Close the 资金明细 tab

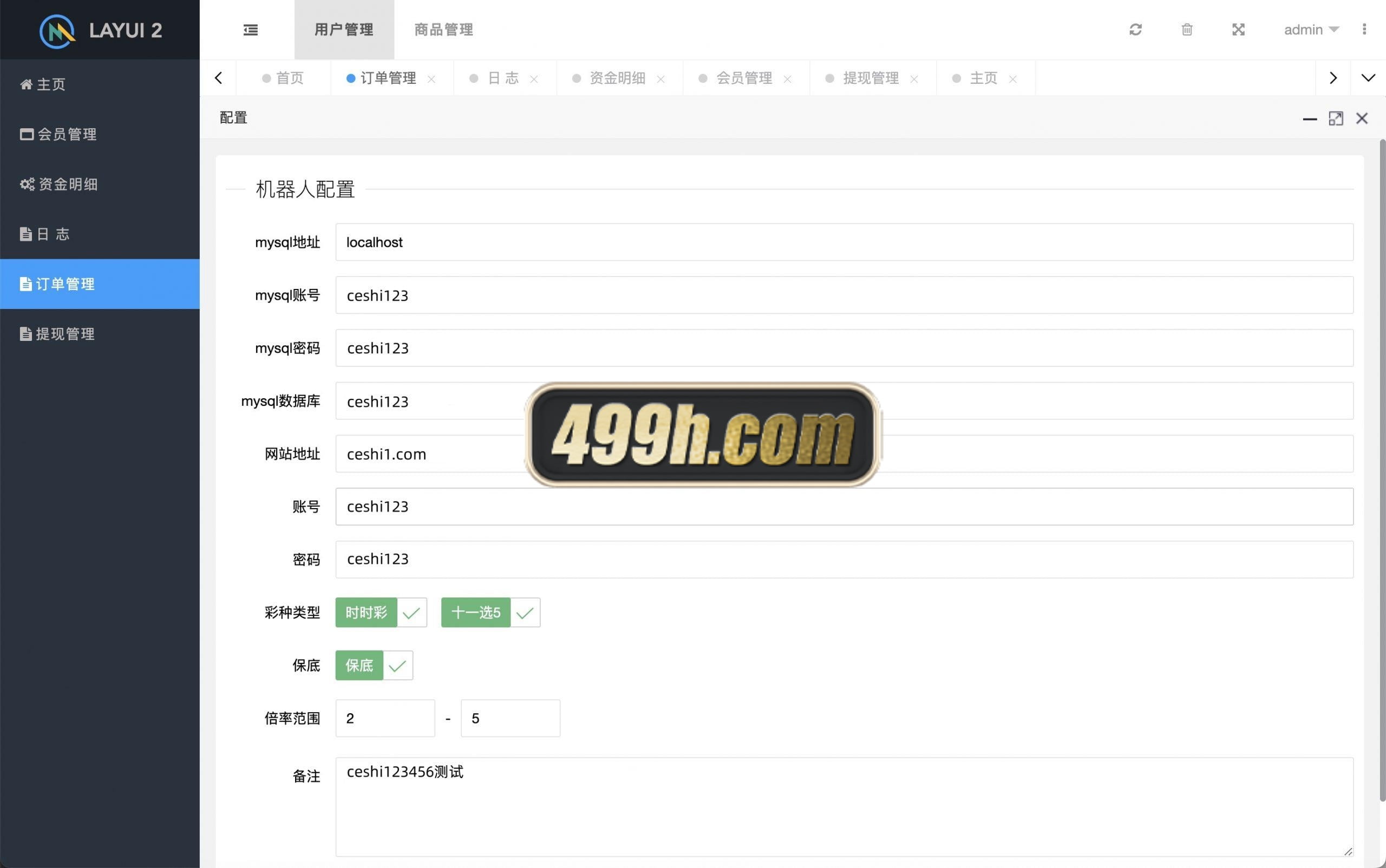pyautogui.click(x=661, y=79)
